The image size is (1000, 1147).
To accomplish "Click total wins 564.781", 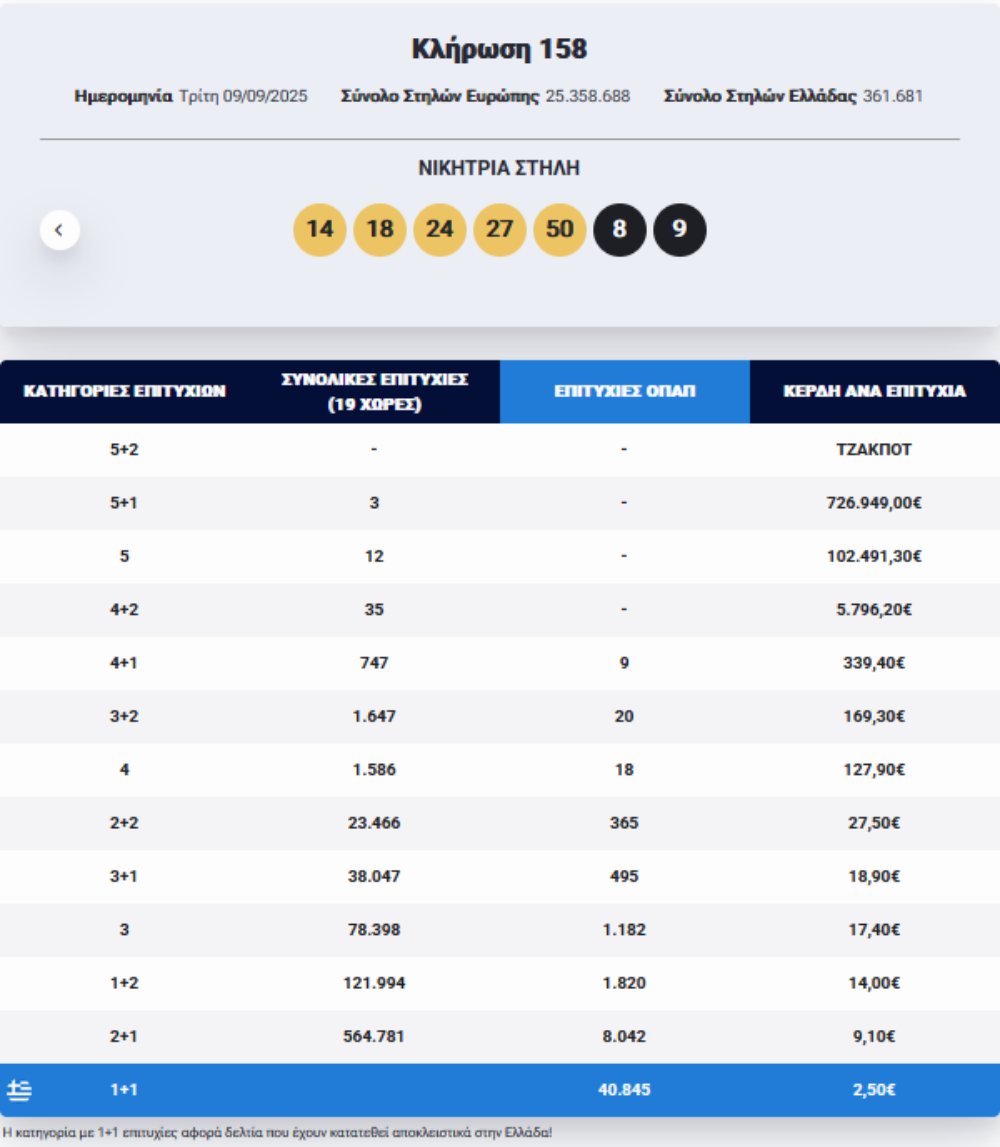I will tap(375, 1037).
